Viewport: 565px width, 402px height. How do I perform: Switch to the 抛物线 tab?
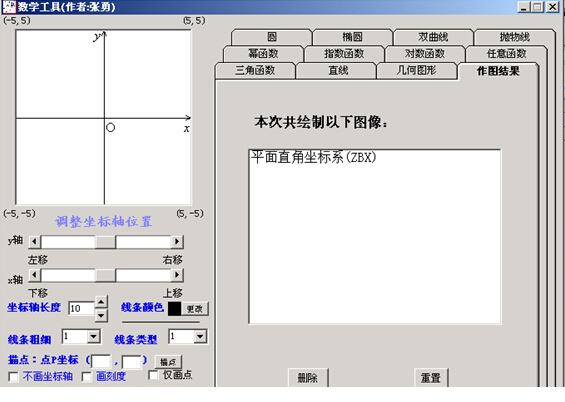point(515,37)
